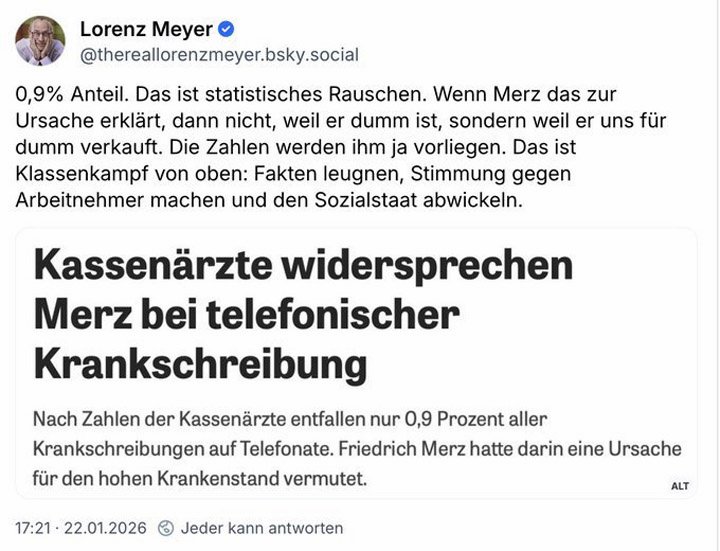
Task: Open the @thereallorenzmeyer.bsky.social handle link
Action: 218,55
